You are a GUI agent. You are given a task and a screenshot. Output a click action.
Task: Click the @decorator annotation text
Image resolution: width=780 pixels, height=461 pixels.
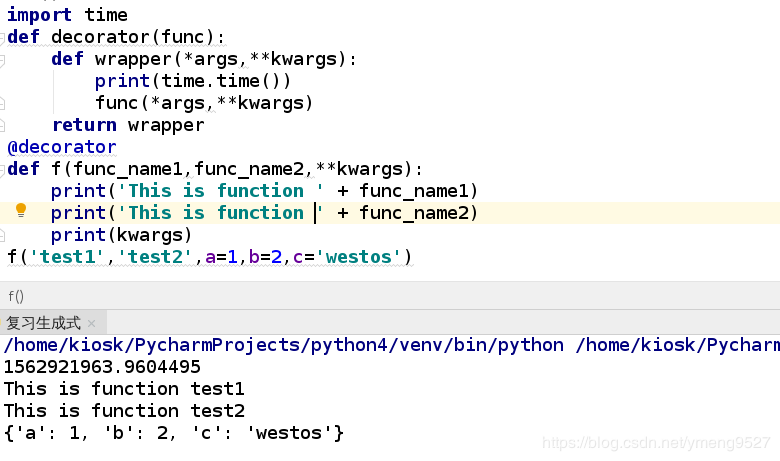click(62, 147)
